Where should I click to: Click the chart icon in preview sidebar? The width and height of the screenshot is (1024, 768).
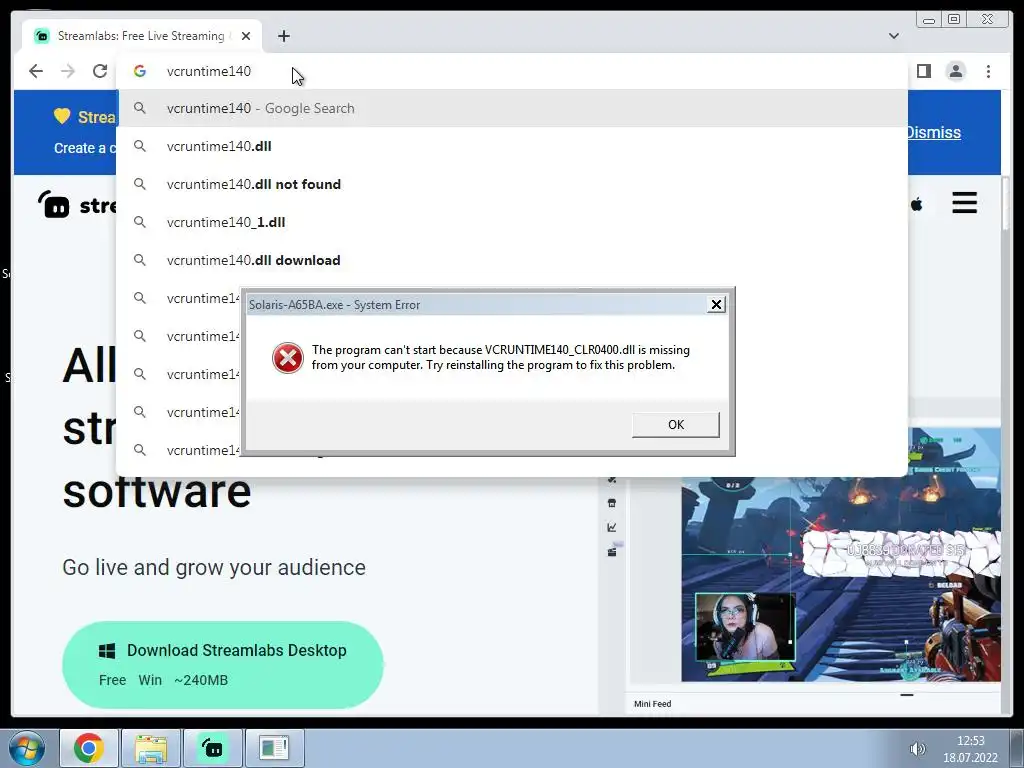(x=612, y=527)
